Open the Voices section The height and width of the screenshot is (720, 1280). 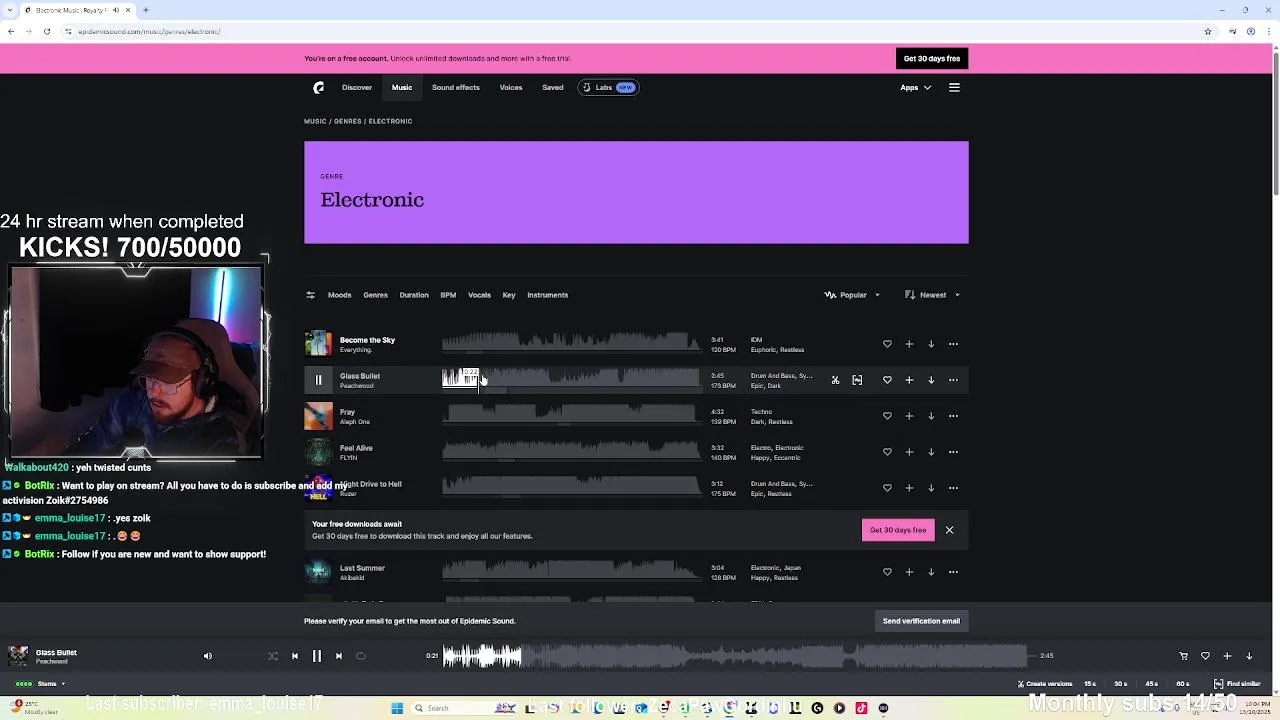(x=511, y=87)
